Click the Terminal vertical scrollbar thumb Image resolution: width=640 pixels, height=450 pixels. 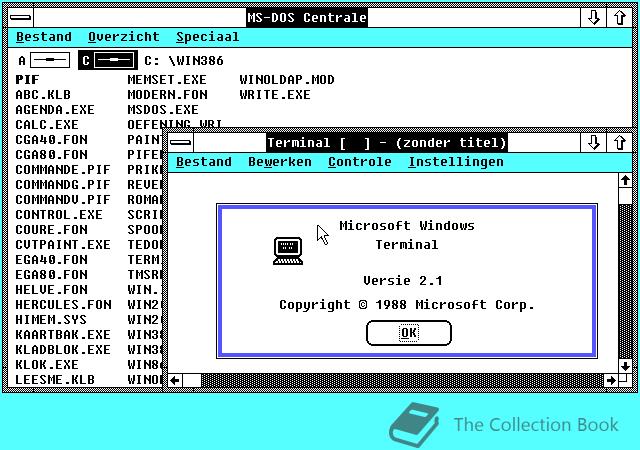tap(625, 196)
